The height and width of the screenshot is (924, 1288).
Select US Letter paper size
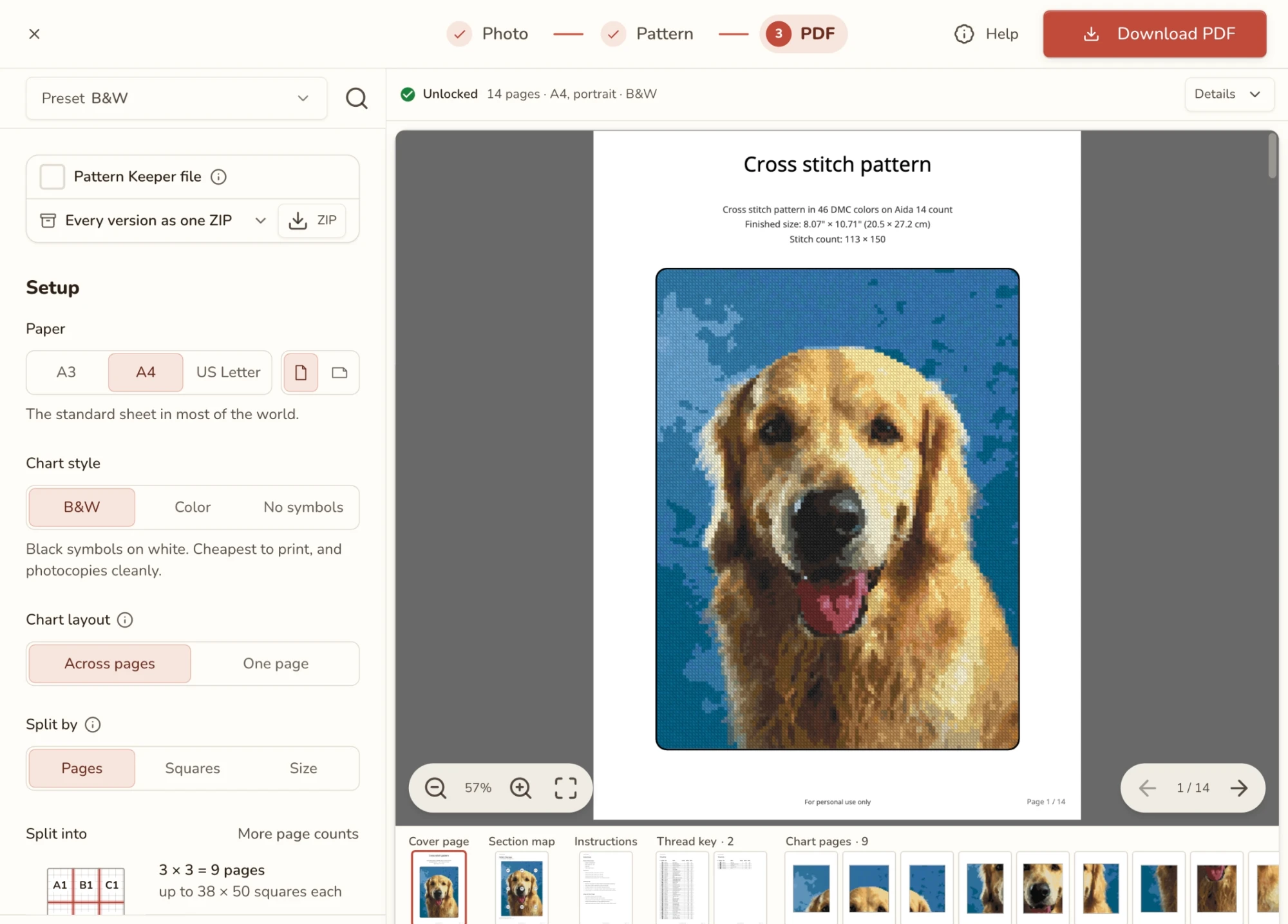click(x=228, y=372)
